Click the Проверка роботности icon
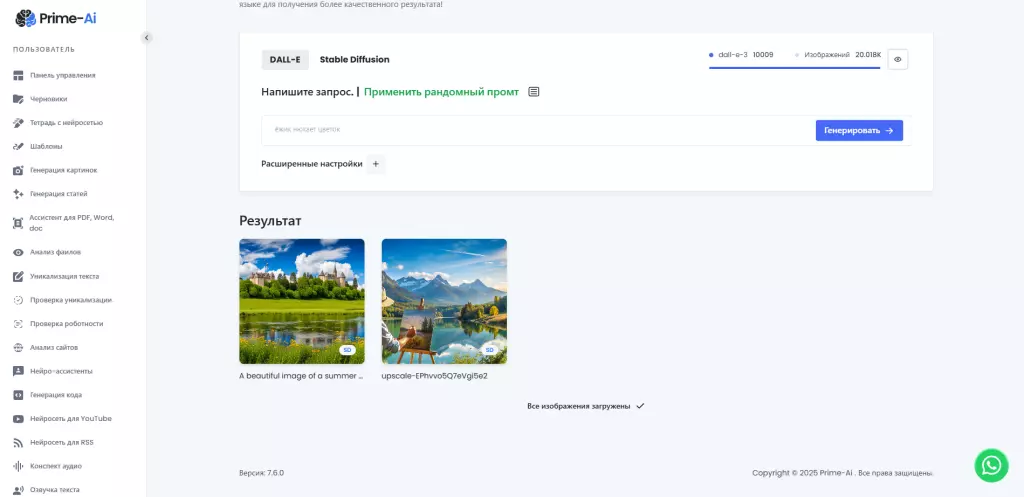 (18, 324)
